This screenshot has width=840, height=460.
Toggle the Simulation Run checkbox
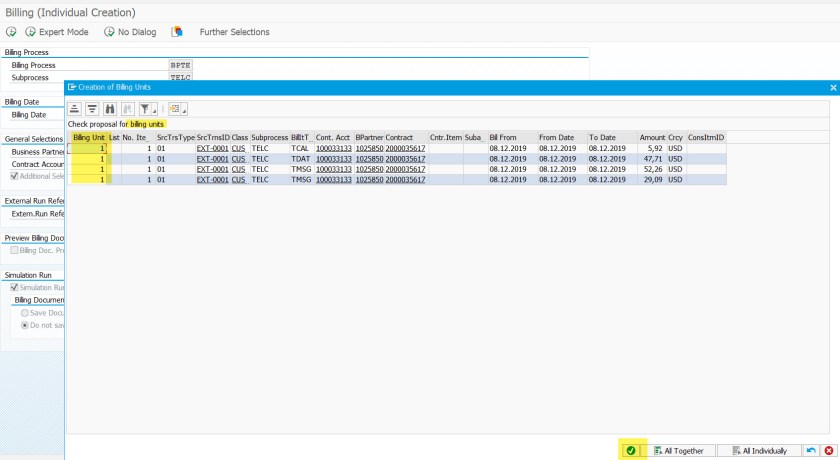14,287
